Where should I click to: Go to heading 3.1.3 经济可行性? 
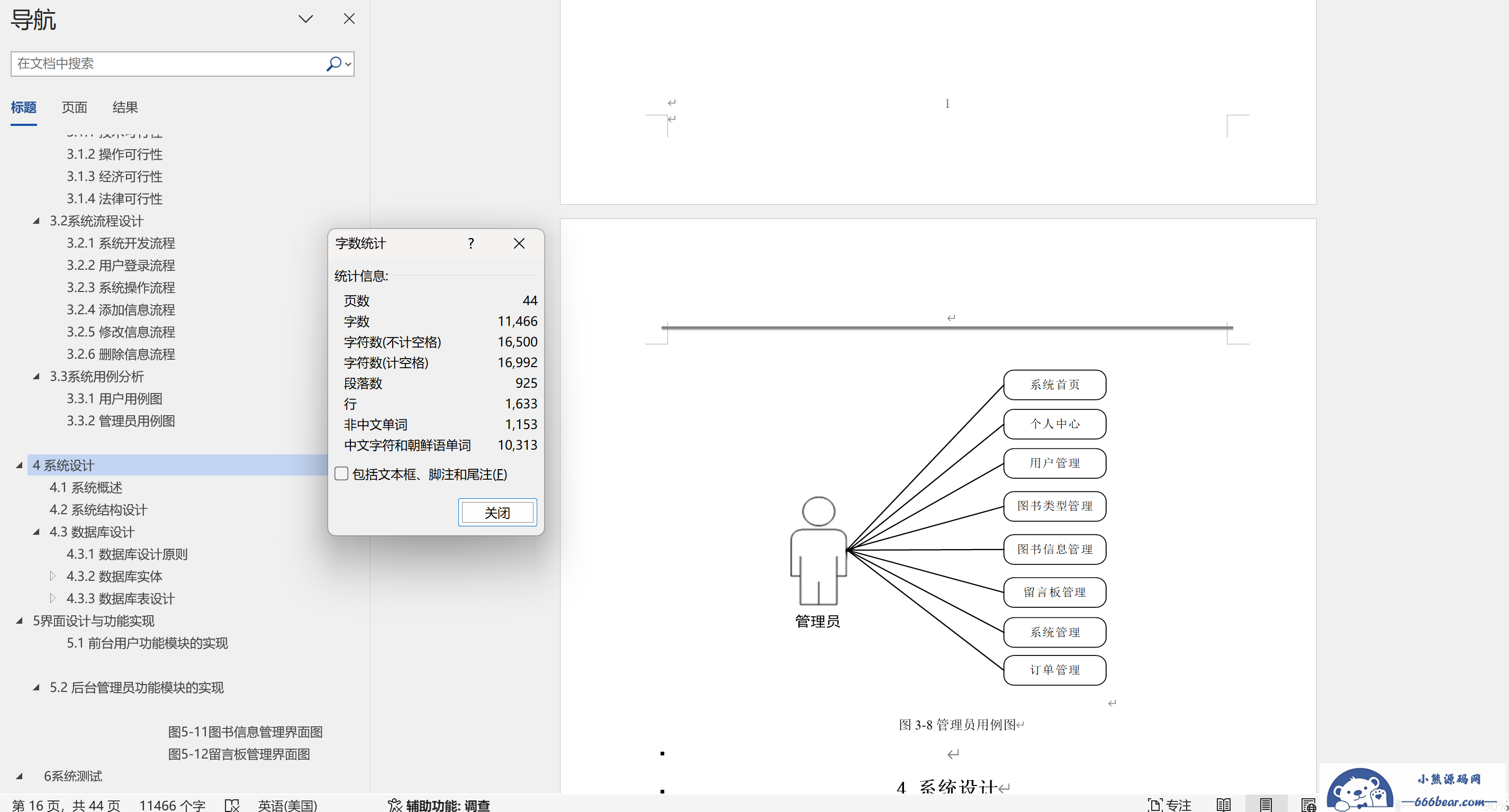pos(114,177)
